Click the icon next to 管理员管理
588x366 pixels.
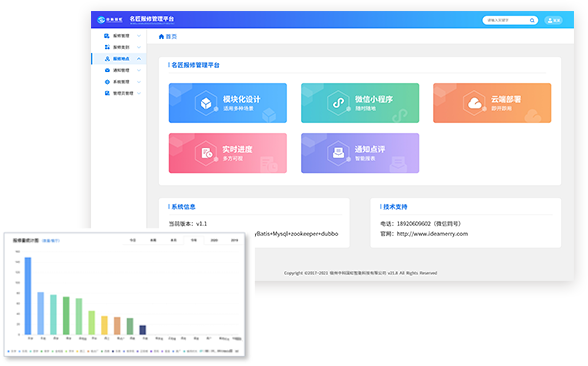(x=107, y=93)
